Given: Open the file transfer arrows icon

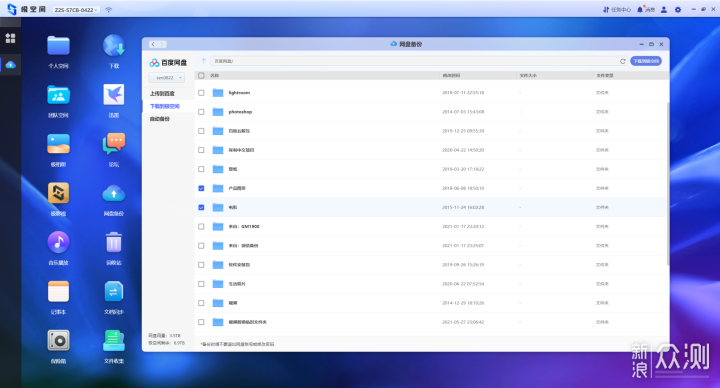Looking at the screenshot, I should (114, 292).
